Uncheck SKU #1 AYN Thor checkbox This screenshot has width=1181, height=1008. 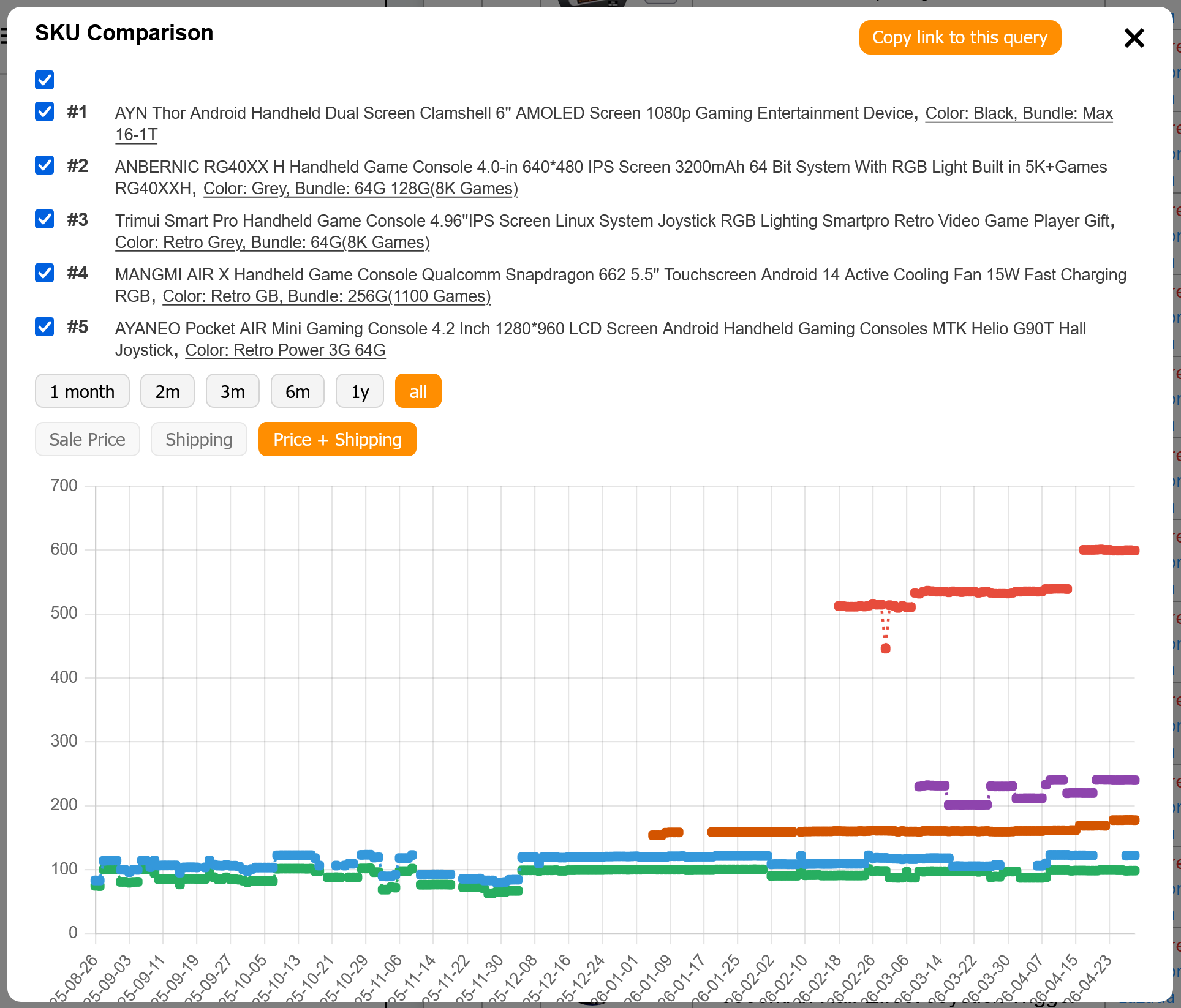point(45,112)
